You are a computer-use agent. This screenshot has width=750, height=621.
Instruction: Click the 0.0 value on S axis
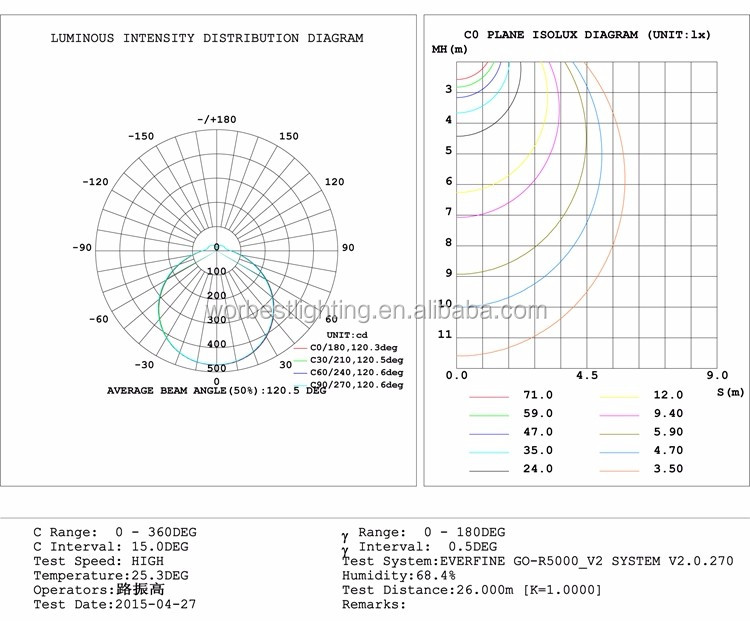[456, 375]
